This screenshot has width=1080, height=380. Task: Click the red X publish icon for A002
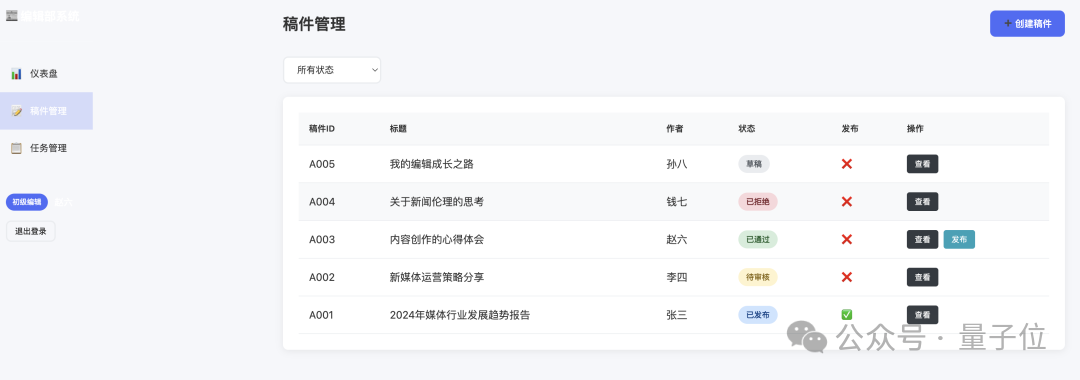point(847,277)
